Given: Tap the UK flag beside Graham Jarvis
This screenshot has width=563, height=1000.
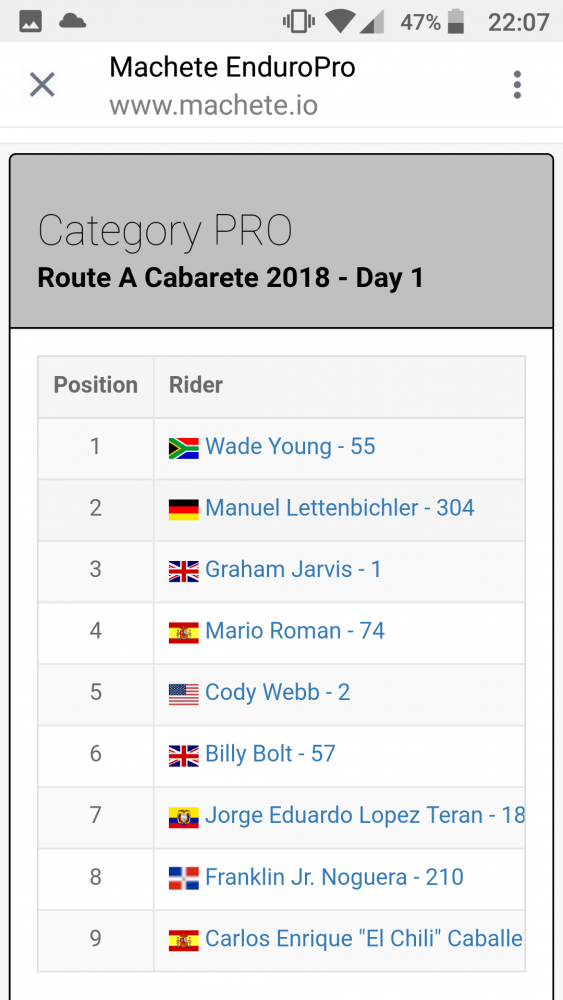Looking at the screenshot, I should click(184, 570).
